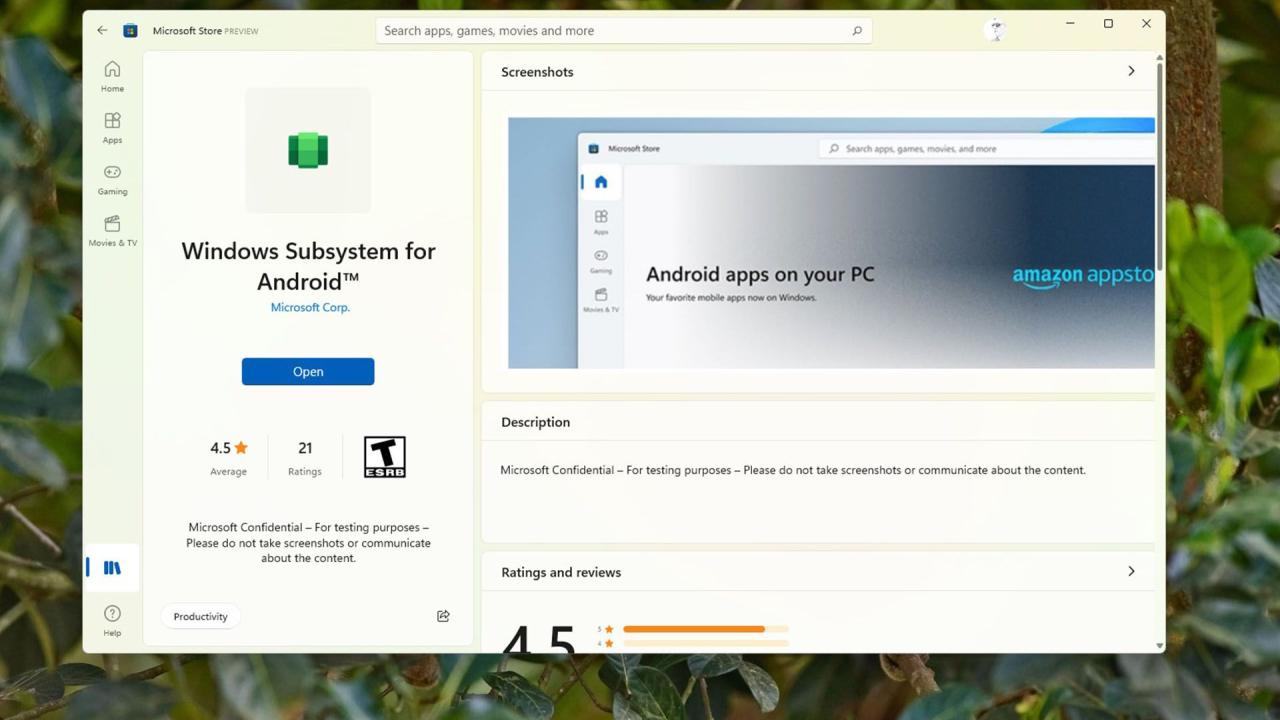Image resolution: width=1280 pixels, height=720 pixels.
Task: Click the Description heading
Action: click(536, 422)
